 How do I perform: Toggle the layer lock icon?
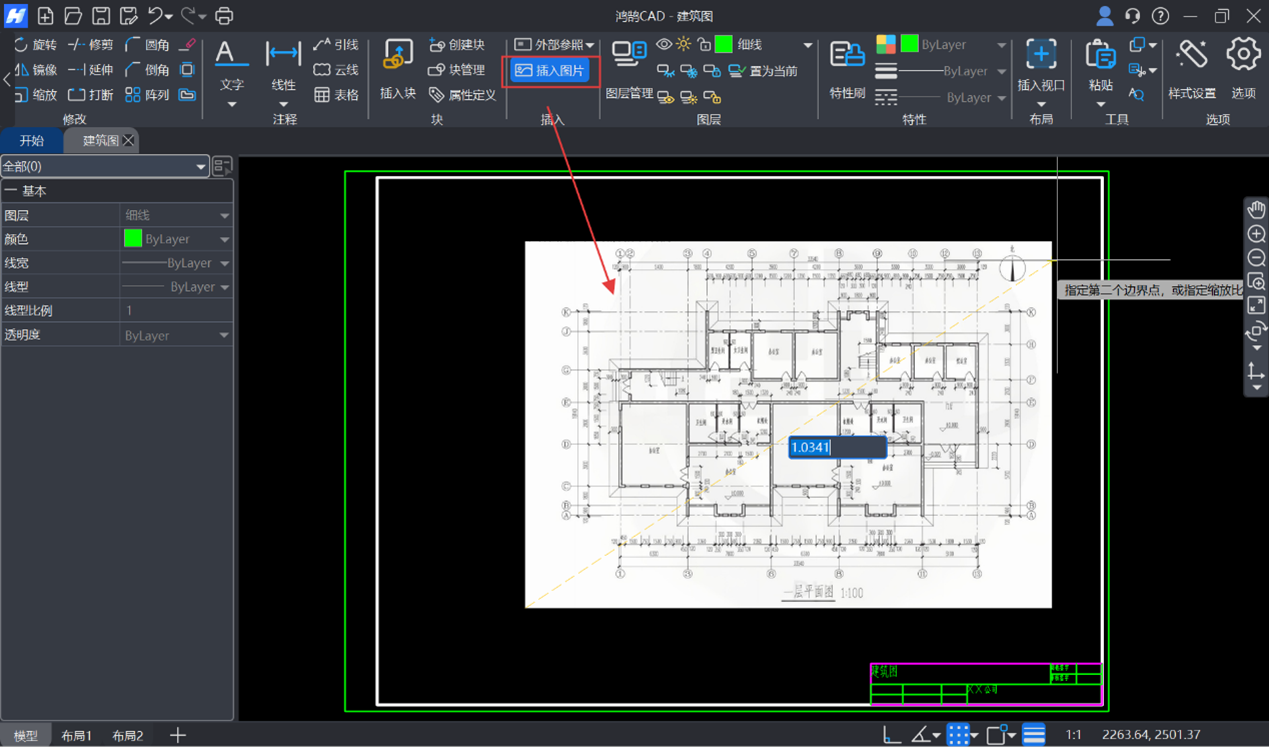[x=704, y=45]
